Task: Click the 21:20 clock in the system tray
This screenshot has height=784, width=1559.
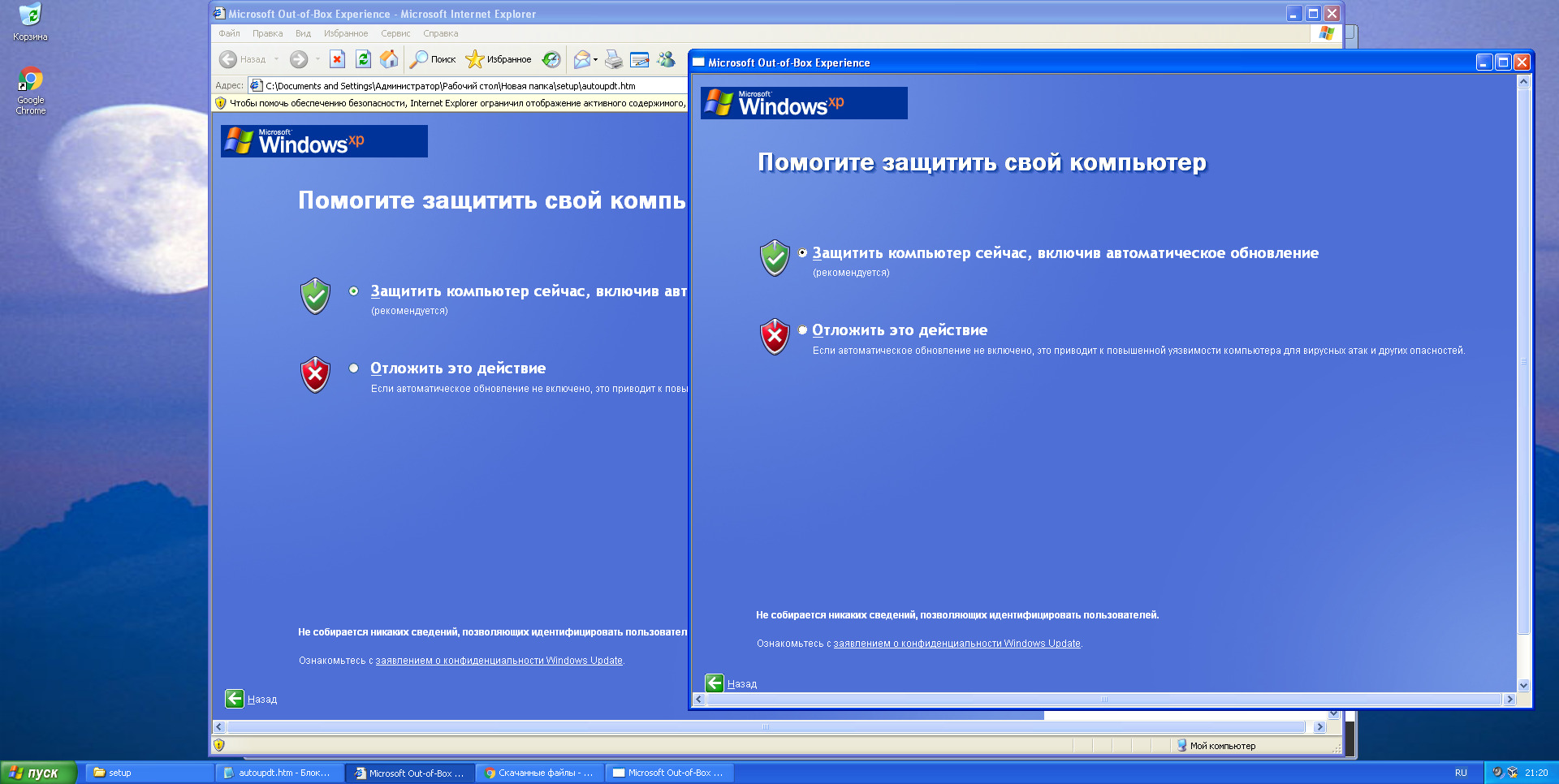Action: coord(1536,773)
